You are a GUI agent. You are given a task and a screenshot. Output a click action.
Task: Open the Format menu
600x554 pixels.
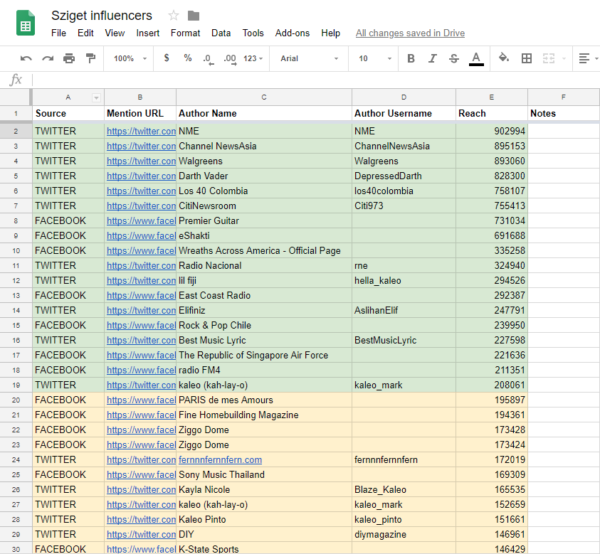pyautogui.click(x=185, y=33)
